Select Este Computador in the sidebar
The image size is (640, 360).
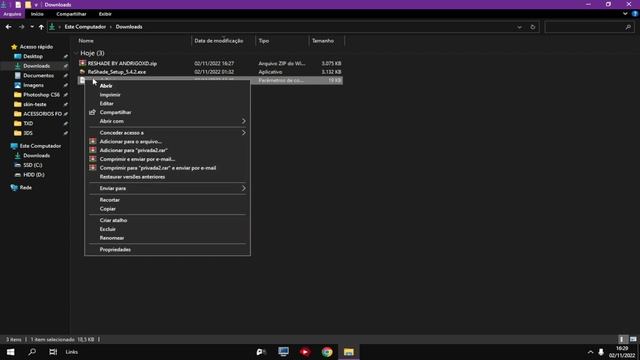point(40,146)
